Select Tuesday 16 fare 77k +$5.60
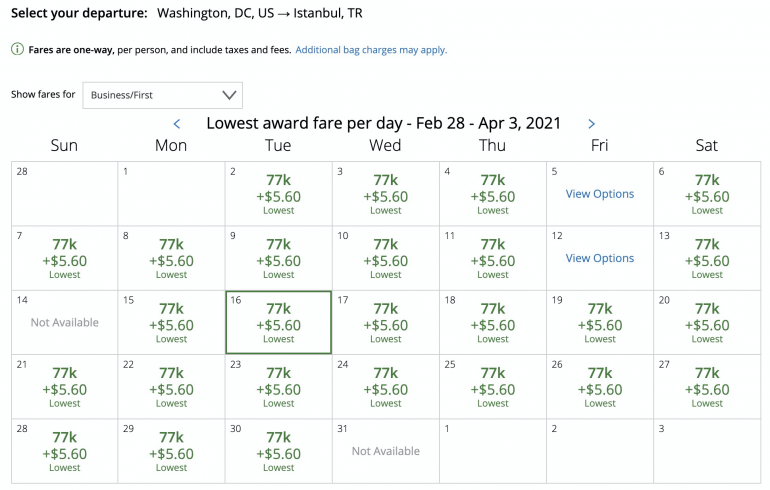This screenshot has width=770, height=490. point(278,324)
